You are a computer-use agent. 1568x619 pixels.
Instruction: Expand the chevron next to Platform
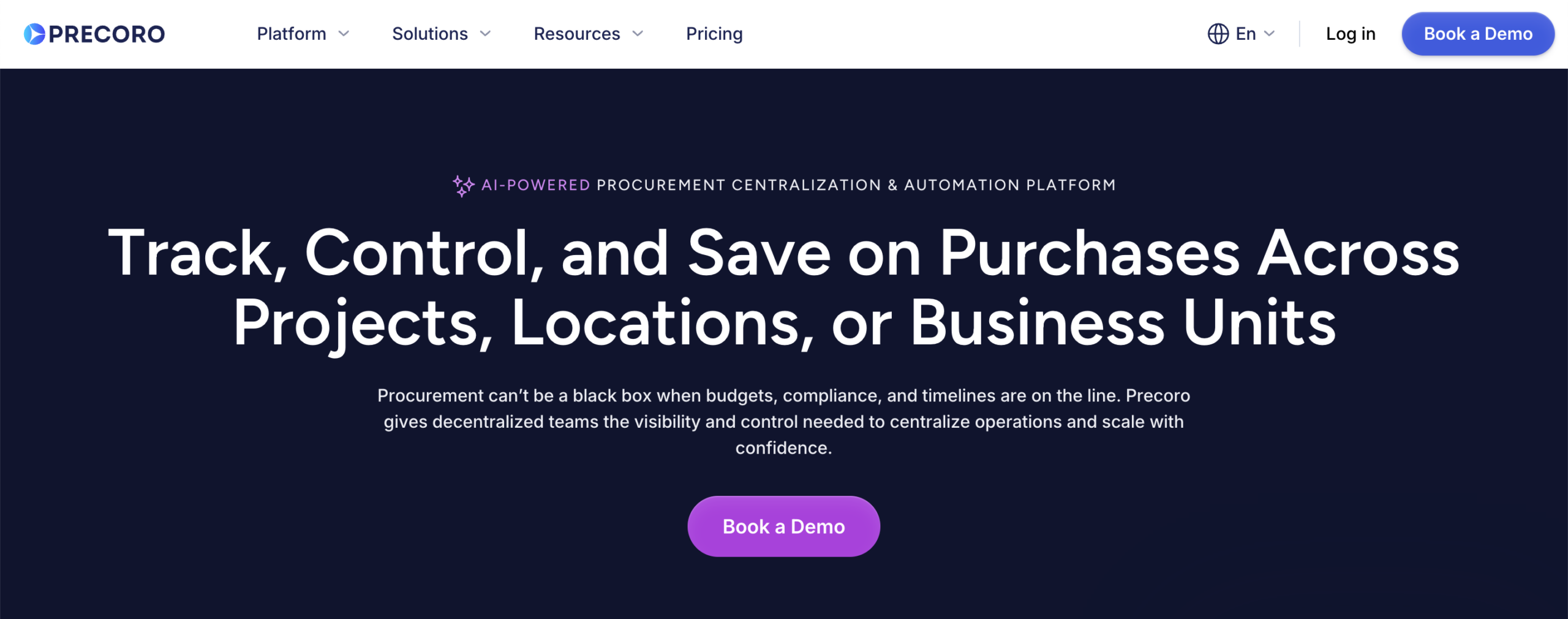(344, 34)
